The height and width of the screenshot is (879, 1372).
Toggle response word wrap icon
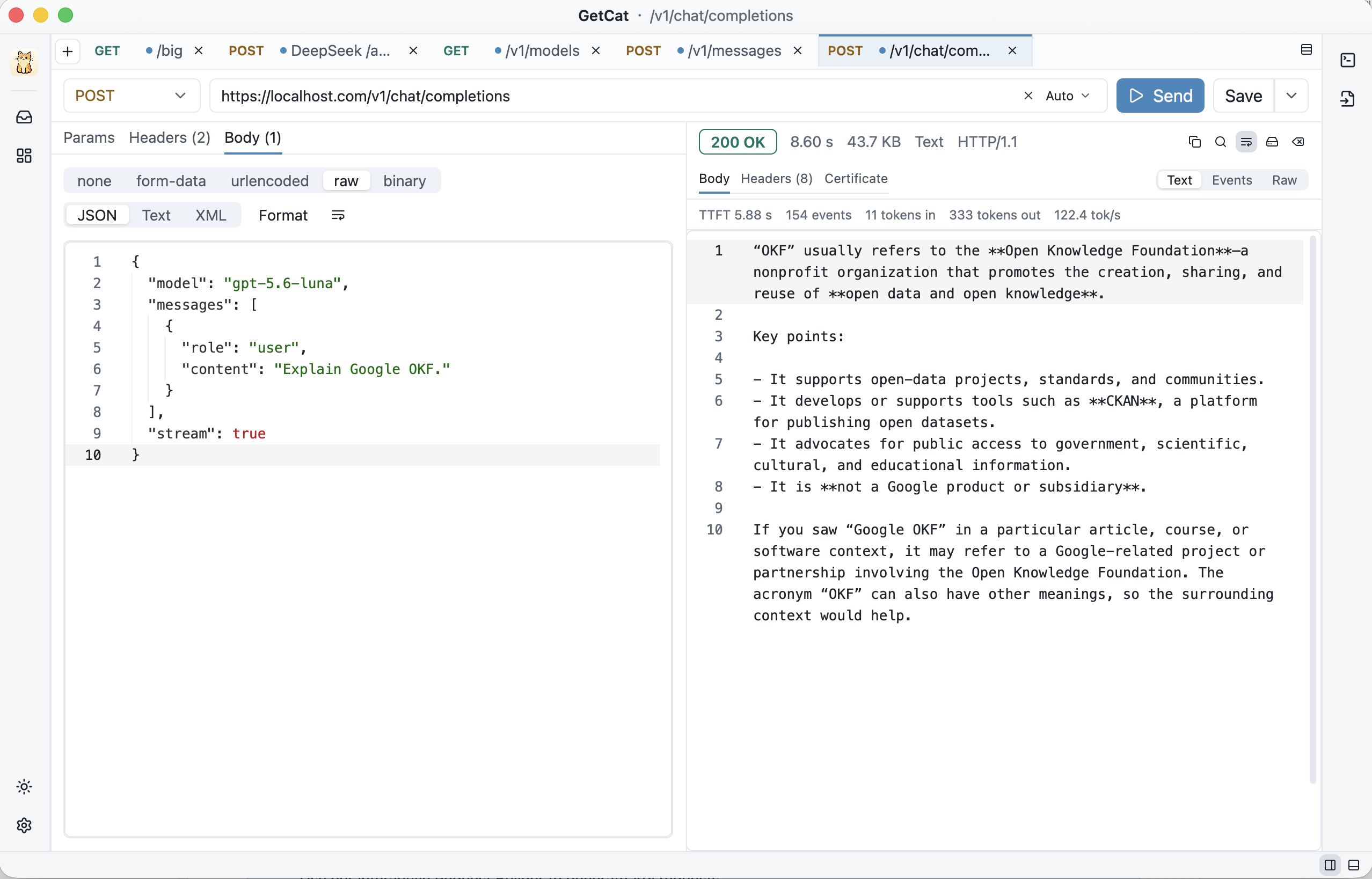pos(1246,142)
